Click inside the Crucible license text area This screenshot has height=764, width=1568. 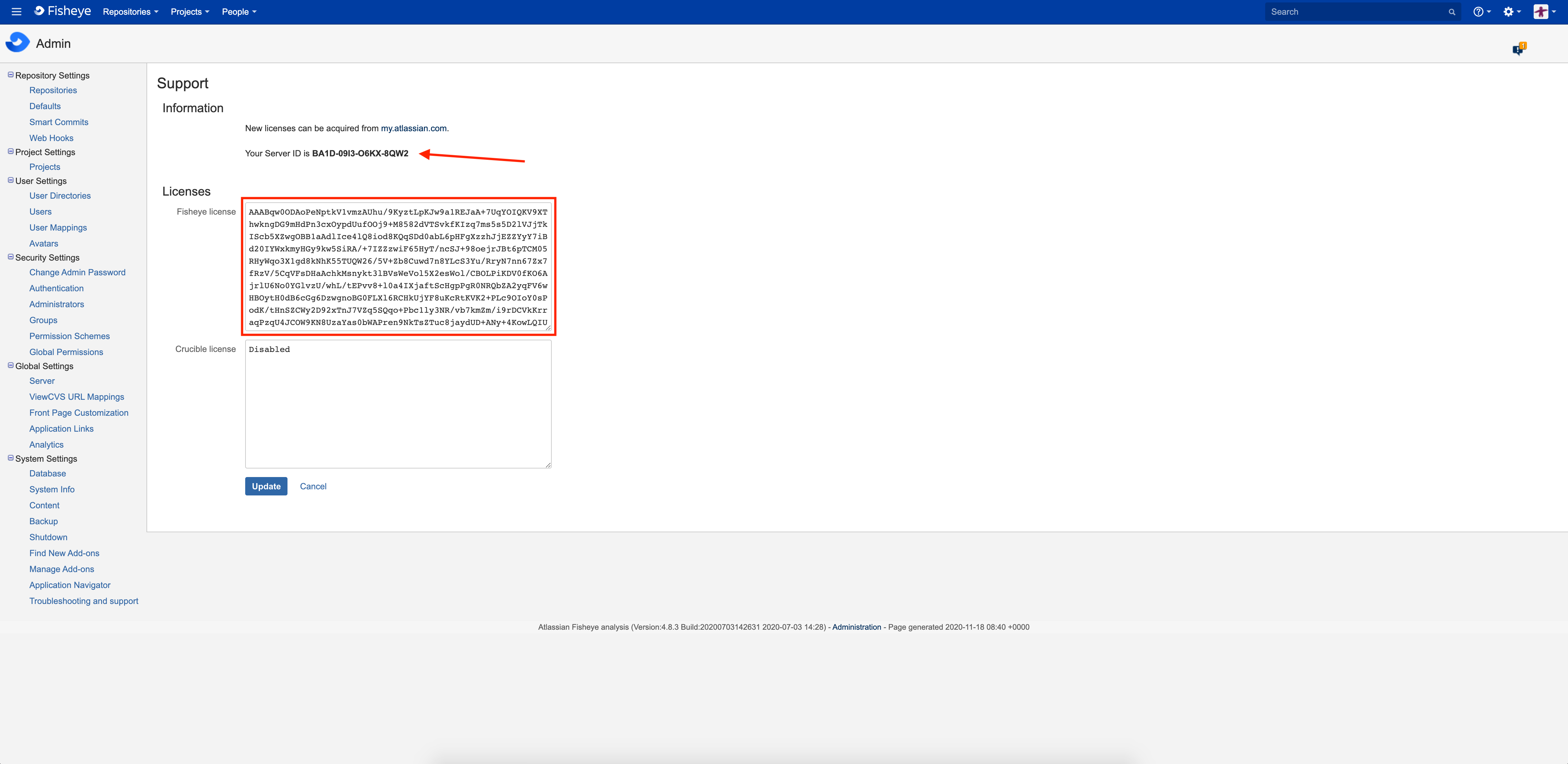click(398, 404)
